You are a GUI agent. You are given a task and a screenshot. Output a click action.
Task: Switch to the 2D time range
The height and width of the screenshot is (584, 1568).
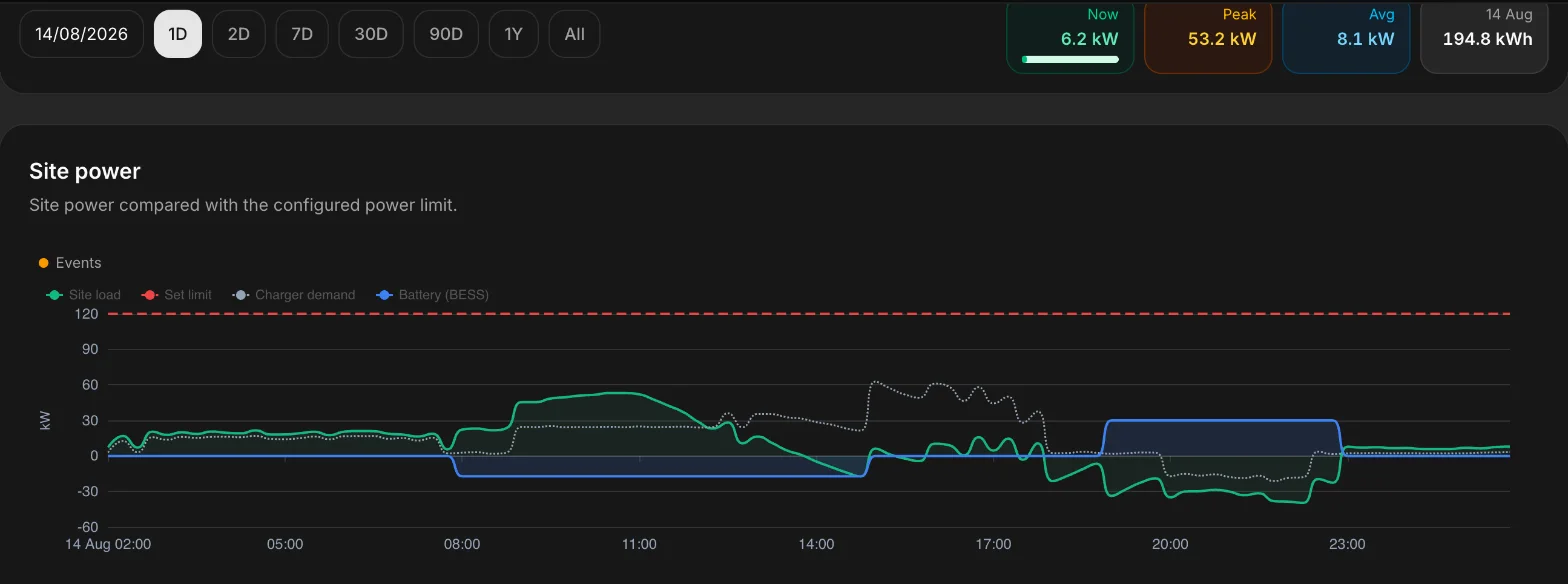238,34
